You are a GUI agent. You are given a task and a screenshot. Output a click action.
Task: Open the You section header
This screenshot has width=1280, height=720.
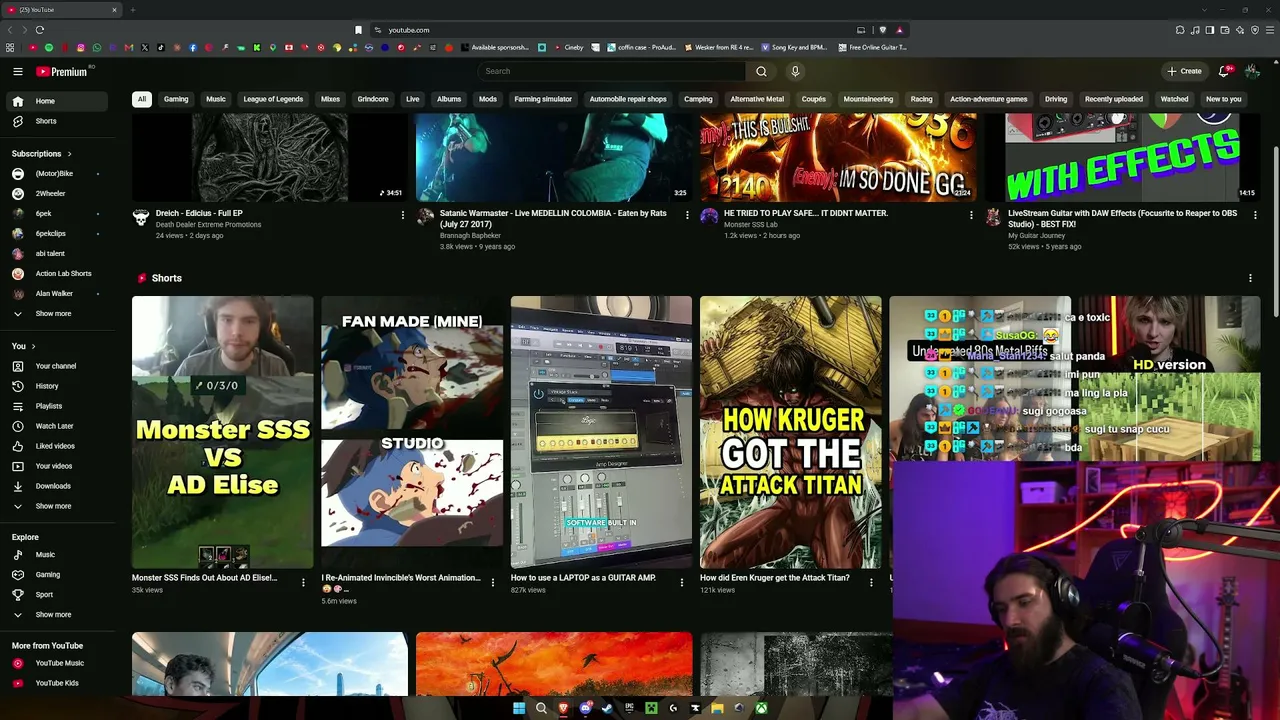click(23, 346)
